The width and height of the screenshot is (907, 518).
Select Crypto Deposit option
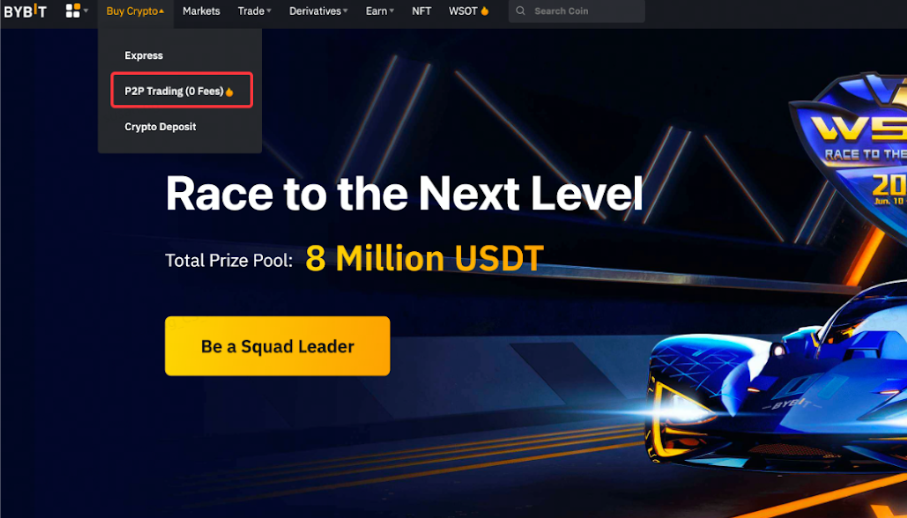pyautogui.click(x=160, y=127)
